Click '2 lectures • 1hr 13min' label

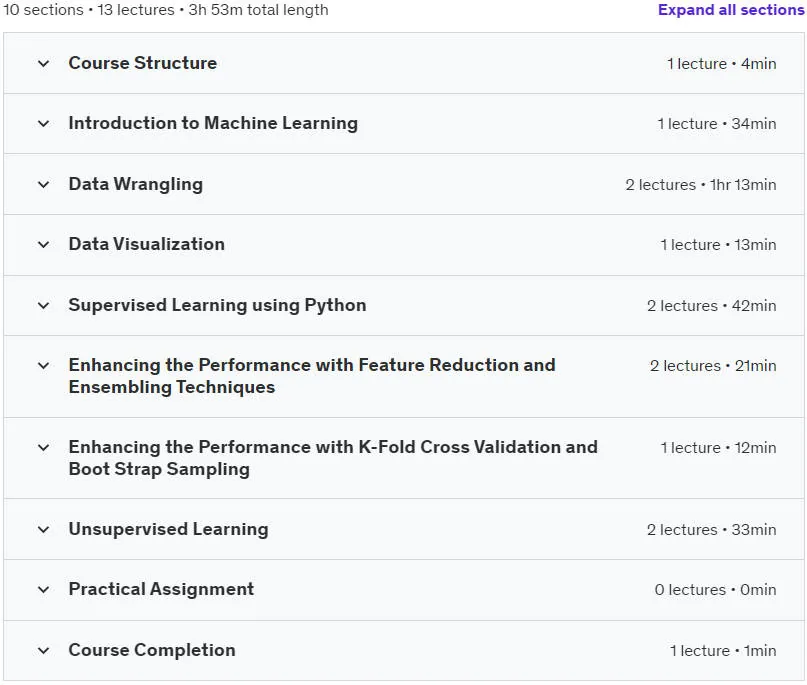point(700,185)
